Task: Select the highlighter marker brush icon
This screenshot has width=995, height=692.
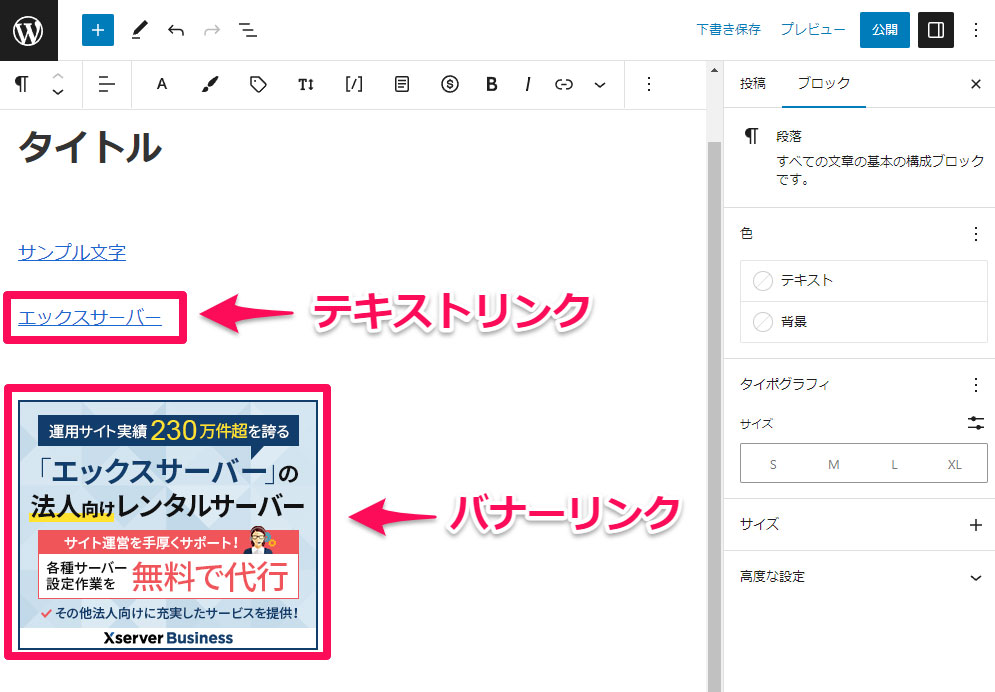Action: (209, 85)
